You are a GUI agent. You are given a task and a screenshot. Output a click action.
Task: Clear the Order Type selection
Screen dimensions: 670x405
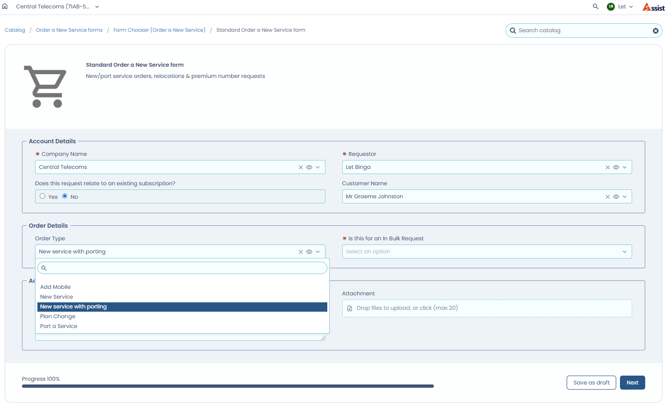(x=300, y=252)
